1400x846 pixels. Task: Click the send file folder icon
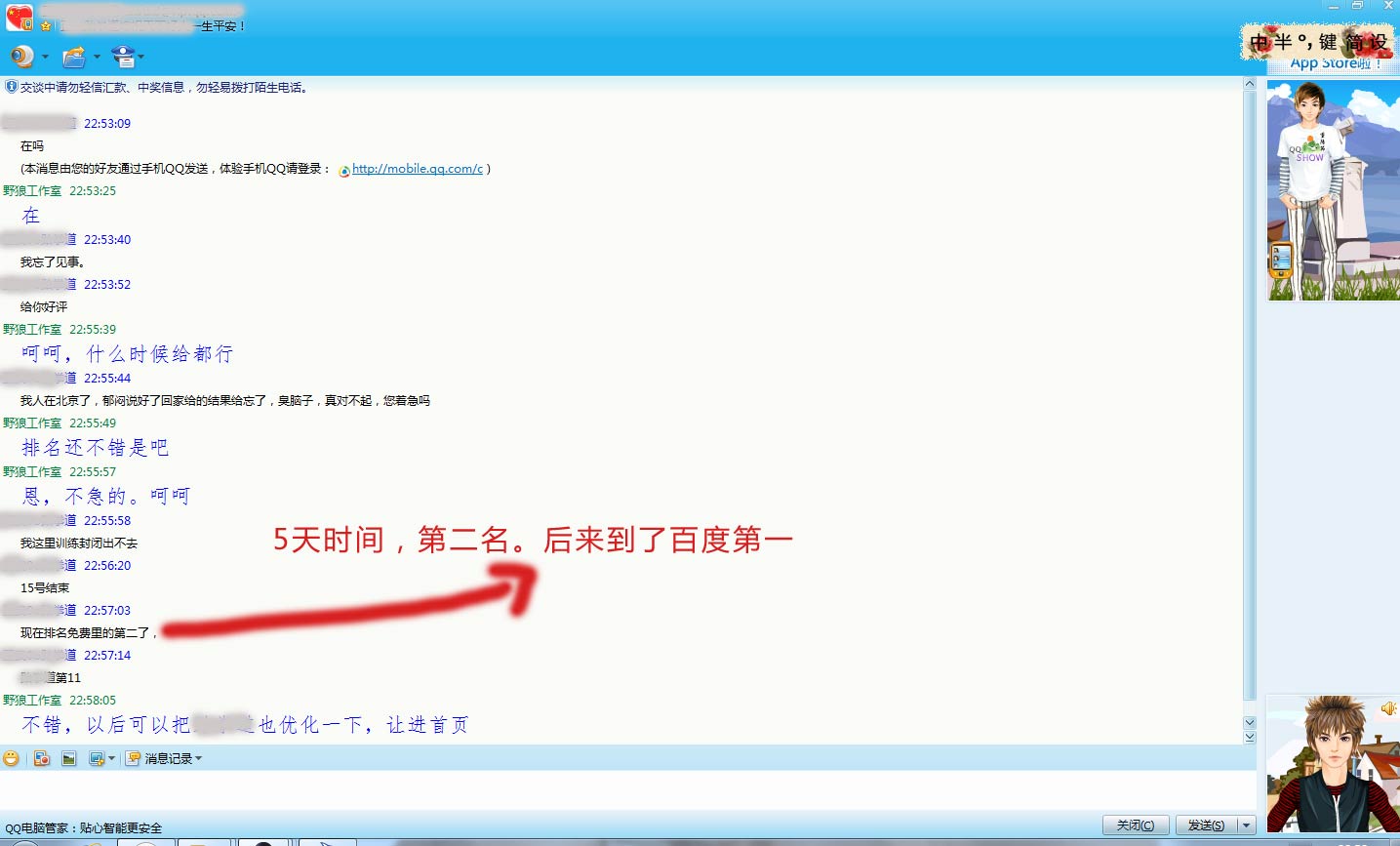pyautogui.click(x=73, y=57)
